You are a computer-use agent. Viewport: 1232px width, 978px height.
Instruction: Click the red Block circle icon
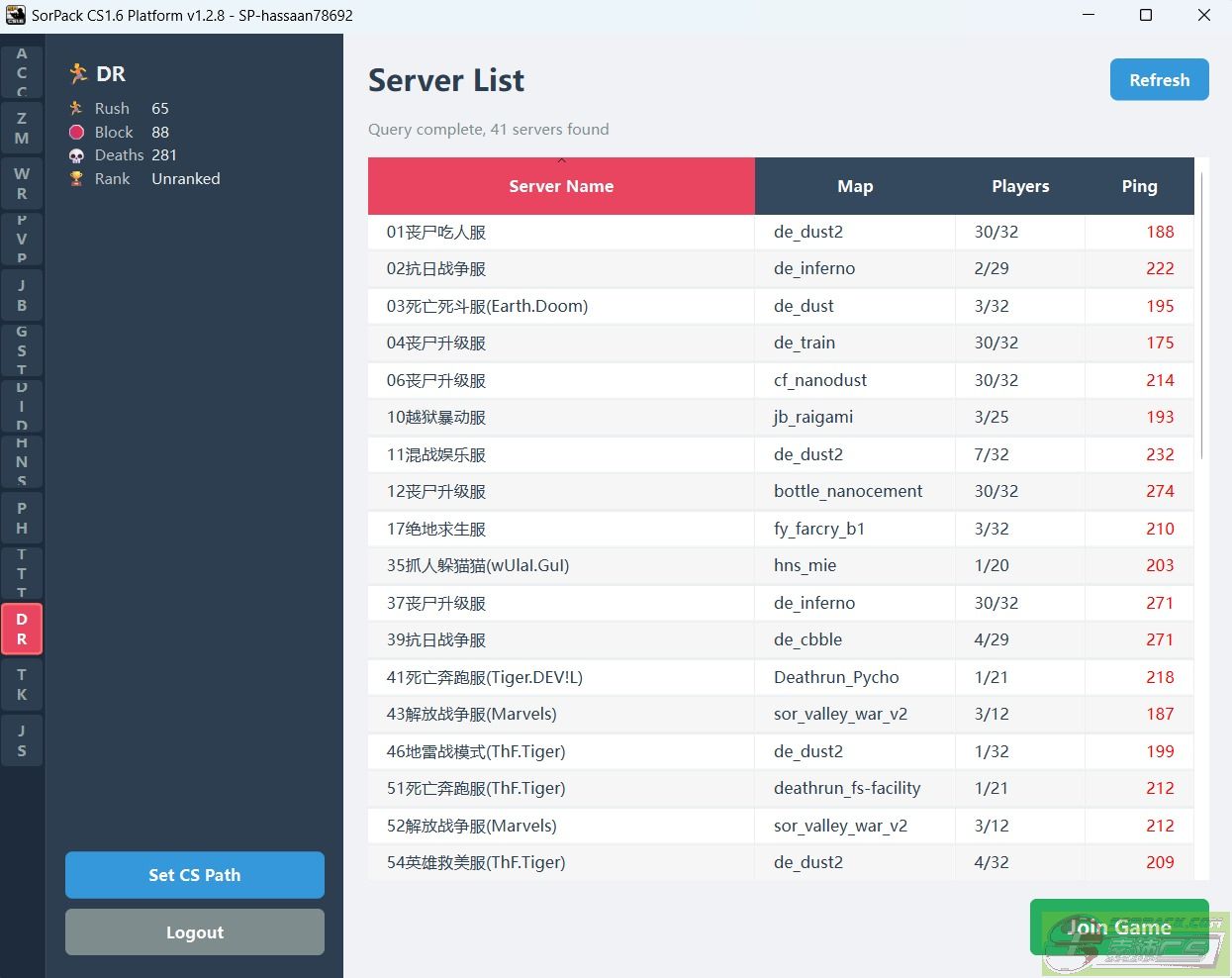click(x=76, y=132)
